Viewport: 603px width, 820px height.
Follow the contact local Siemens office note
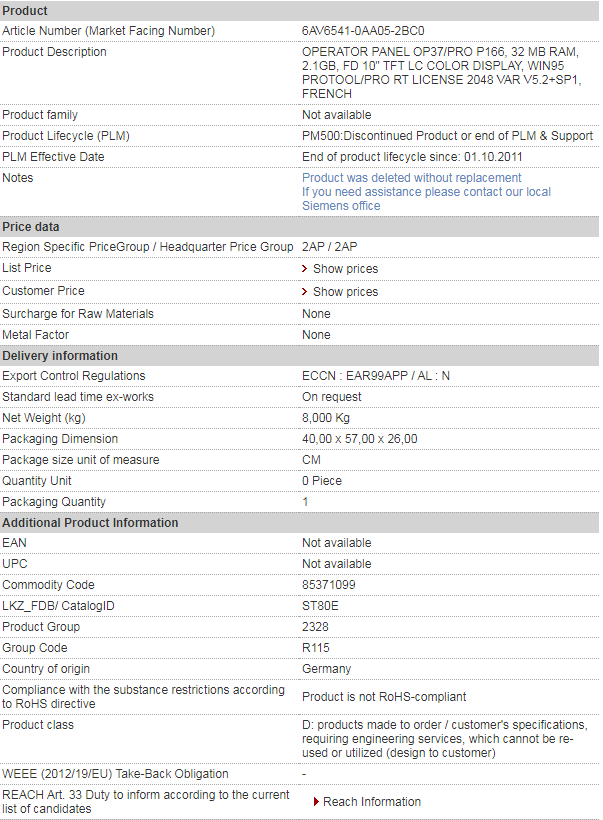pyautogui.click(x=426, y=199)
